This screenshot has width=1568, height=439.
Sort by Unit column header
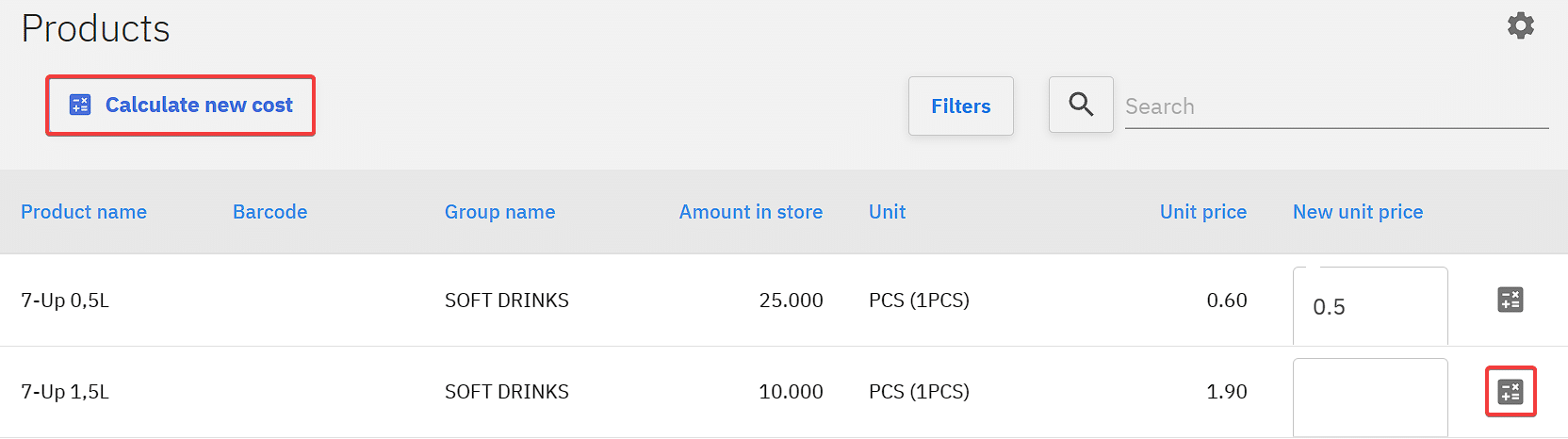click(x=887, y=212)
